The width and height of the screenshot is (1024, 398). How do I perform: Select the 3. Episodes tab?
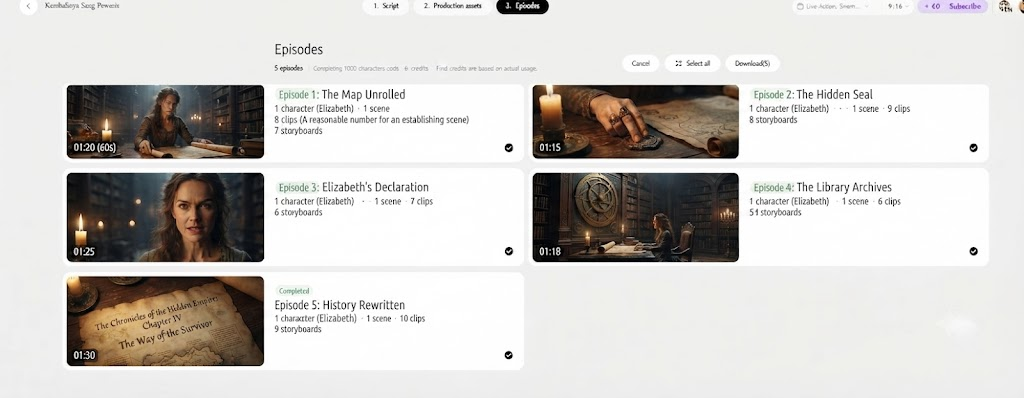tap(522, 6)
